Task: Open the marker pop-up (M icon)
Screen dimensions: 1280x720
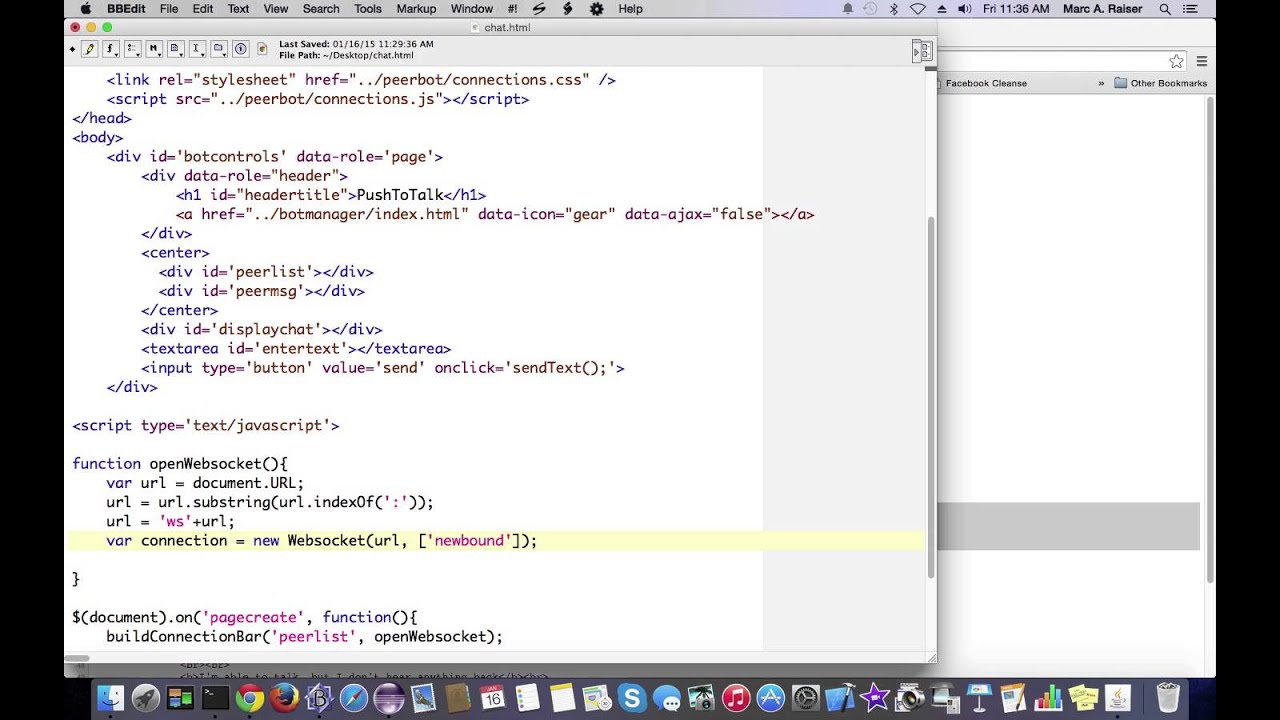Action: [x=153, y=48]
